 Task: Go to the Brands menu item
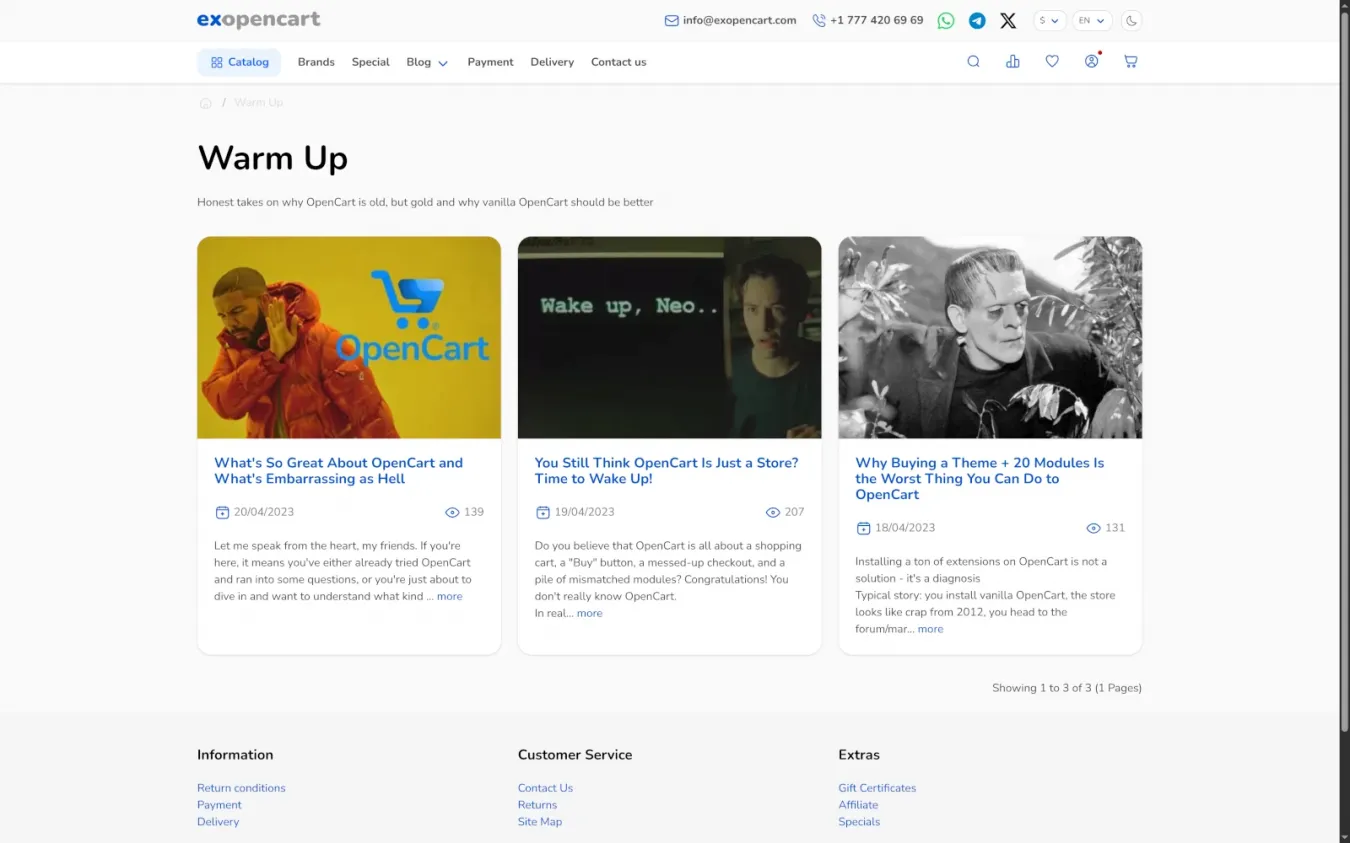click(316, 62)
